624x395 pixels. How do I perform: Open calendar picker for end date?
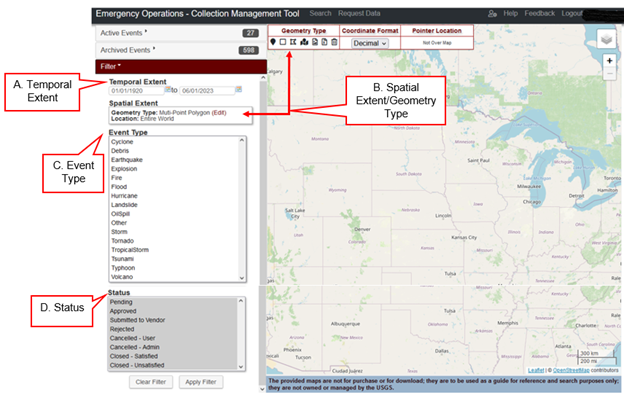click(238, 90)
